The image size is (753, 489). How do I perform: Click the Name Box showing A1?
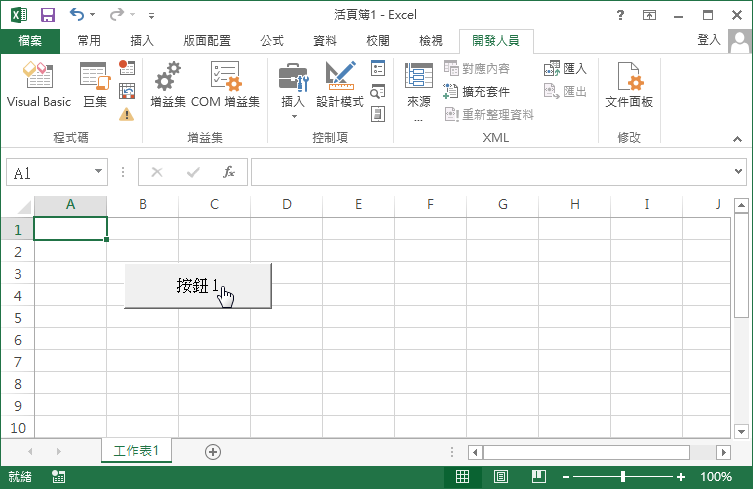click(x=49, y=172)
